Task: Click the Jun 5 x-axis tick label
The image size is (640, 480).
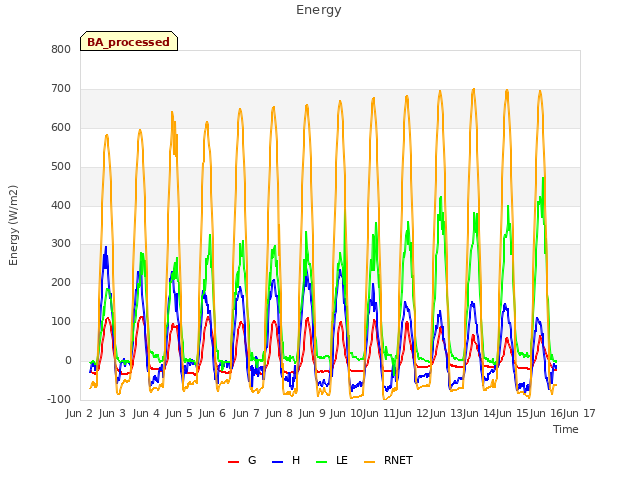Action: point(179,413)
